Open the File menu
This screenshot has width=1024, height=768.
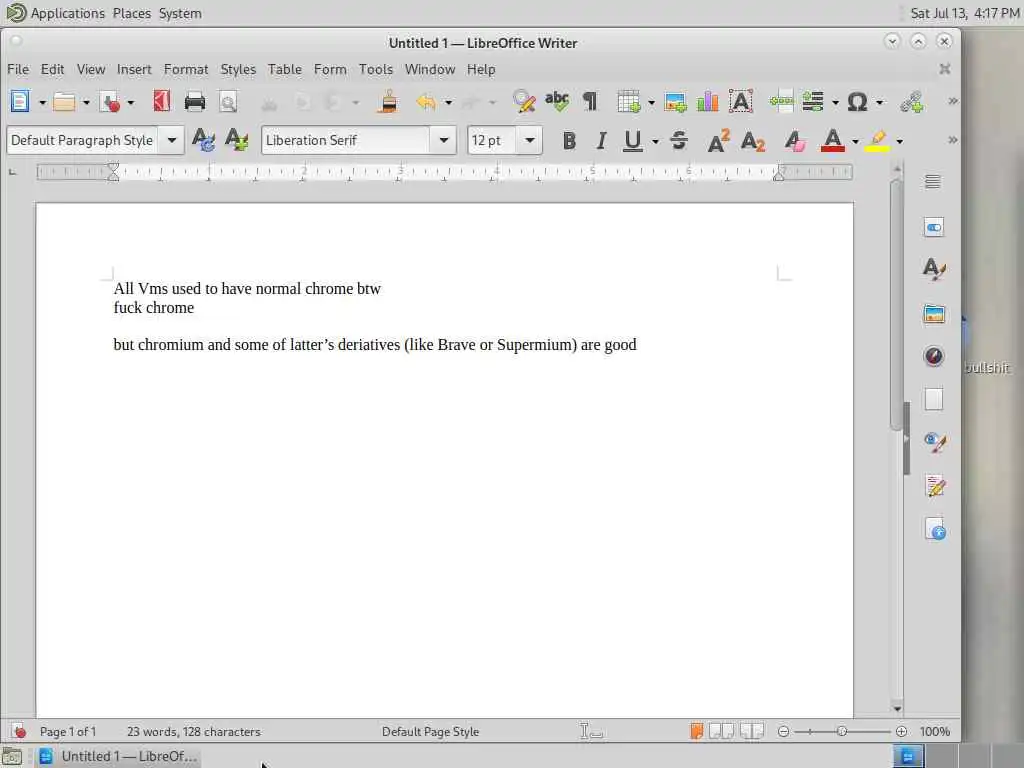pyautogui.click(x=18, y=69)
